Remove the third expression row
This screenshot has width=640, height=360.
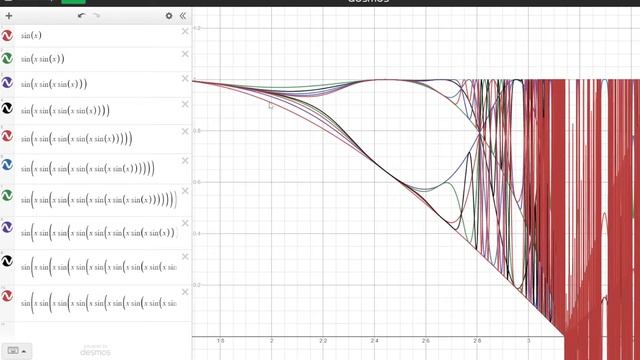[x=185, y=78]
